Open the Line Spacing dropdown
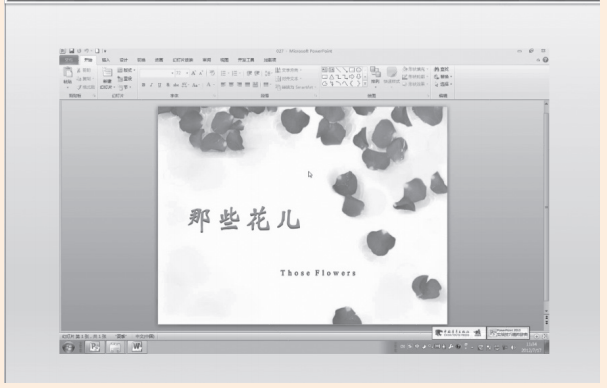607x388 pixels. [268, 73]
